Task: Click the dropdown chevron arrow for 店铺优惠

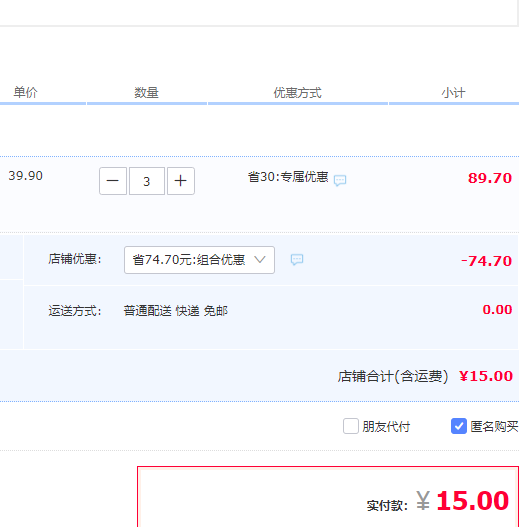Action: (260, 260)
